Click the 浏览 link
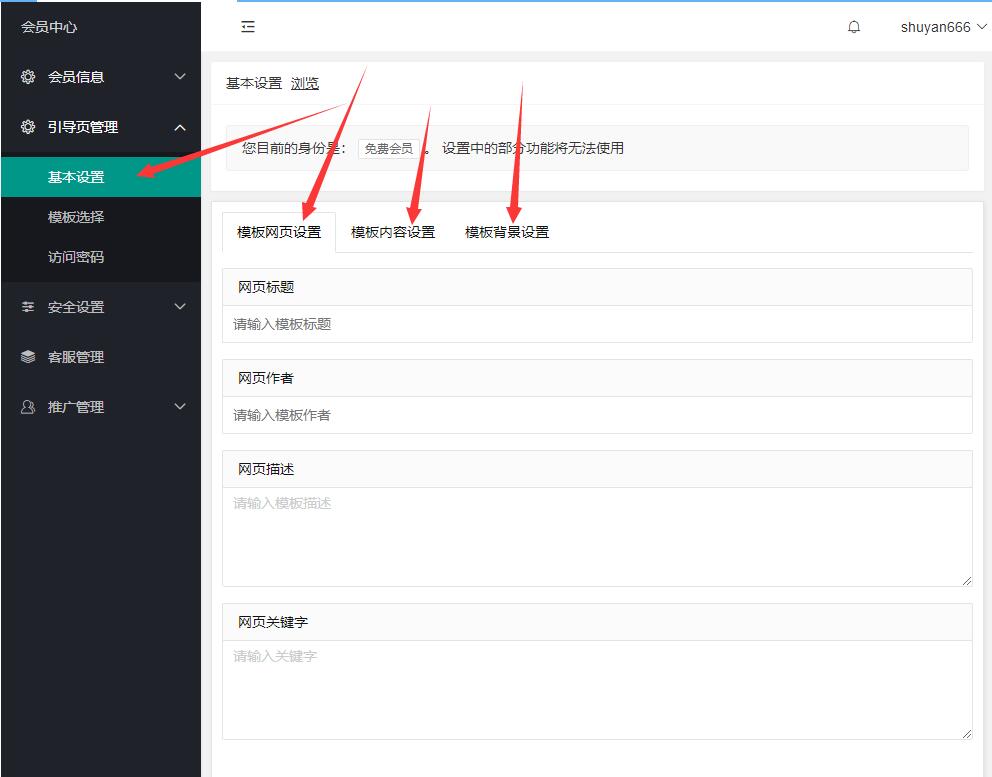992x777 pixels. pyautogui.click(x=305, y=83)
